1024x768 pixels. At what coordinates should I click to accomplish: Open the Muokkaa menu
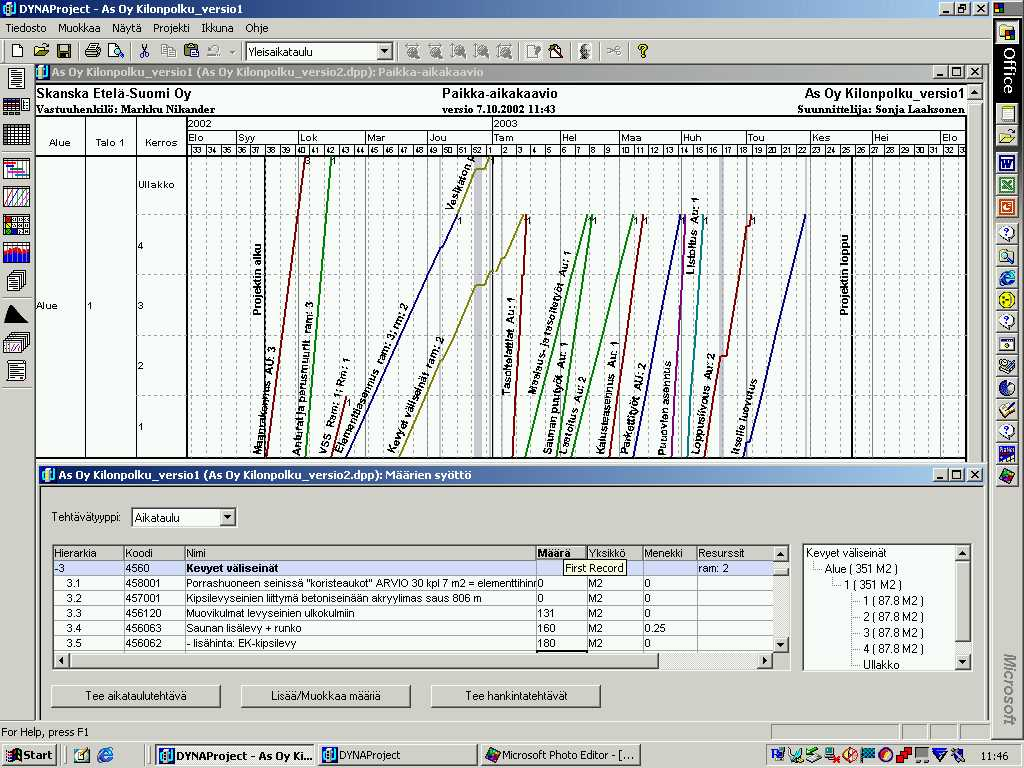(79, 28)
